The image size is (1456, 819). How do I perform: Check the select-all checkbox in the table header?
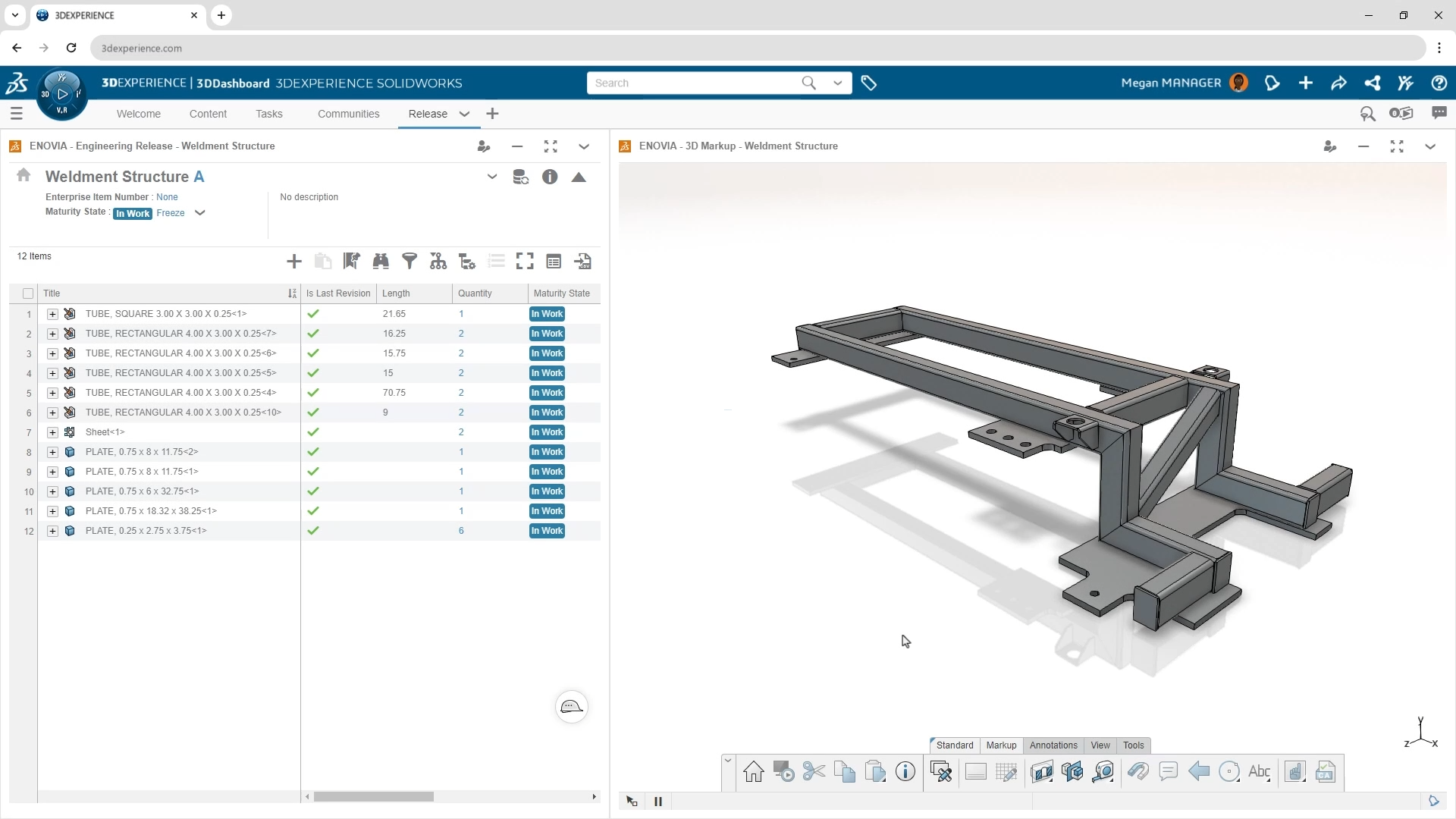[x=28, y=293]
